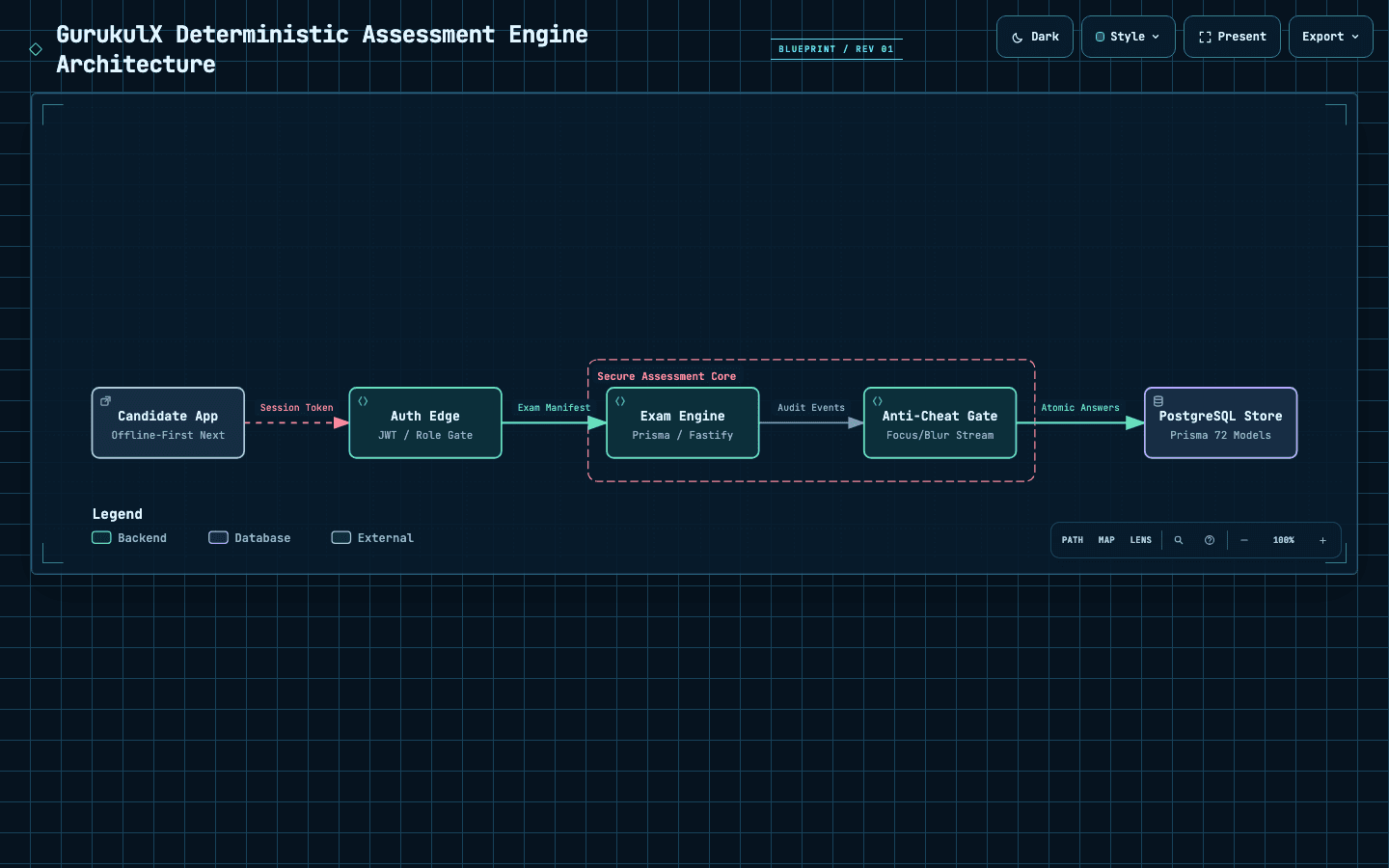
Task: Click the External legend swatch
Action: tap(341, 537)
